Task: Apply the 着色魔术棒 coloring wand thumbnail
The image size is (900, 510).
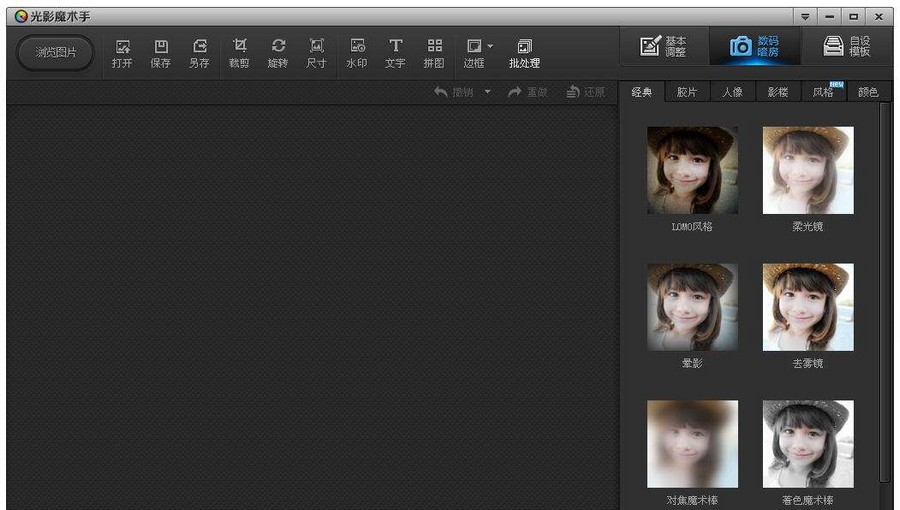Action: [x=808, y=444]
